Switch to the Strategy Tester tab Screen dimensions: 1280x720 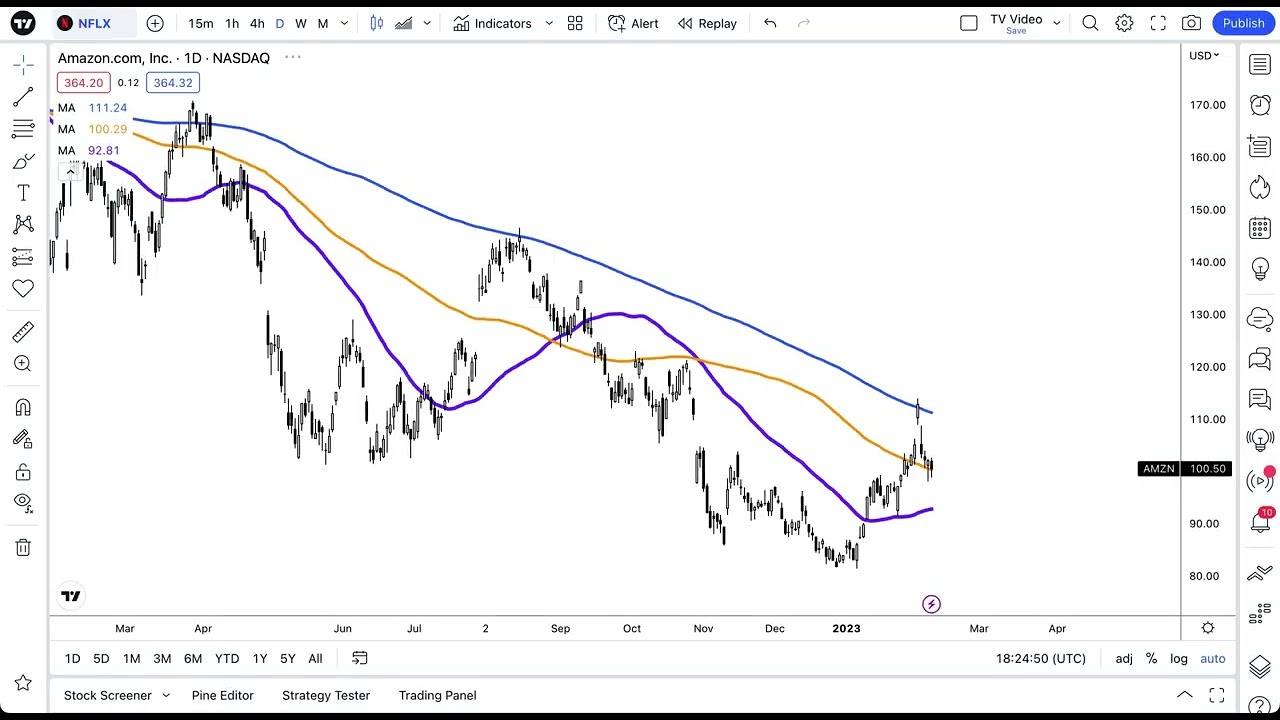[326, 695]
